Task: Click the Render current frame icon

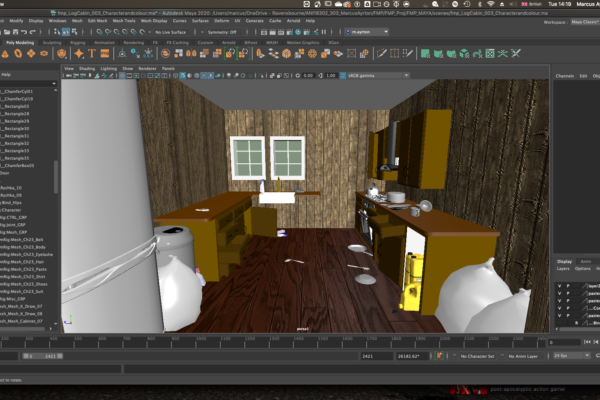Action: pos(272,32)
